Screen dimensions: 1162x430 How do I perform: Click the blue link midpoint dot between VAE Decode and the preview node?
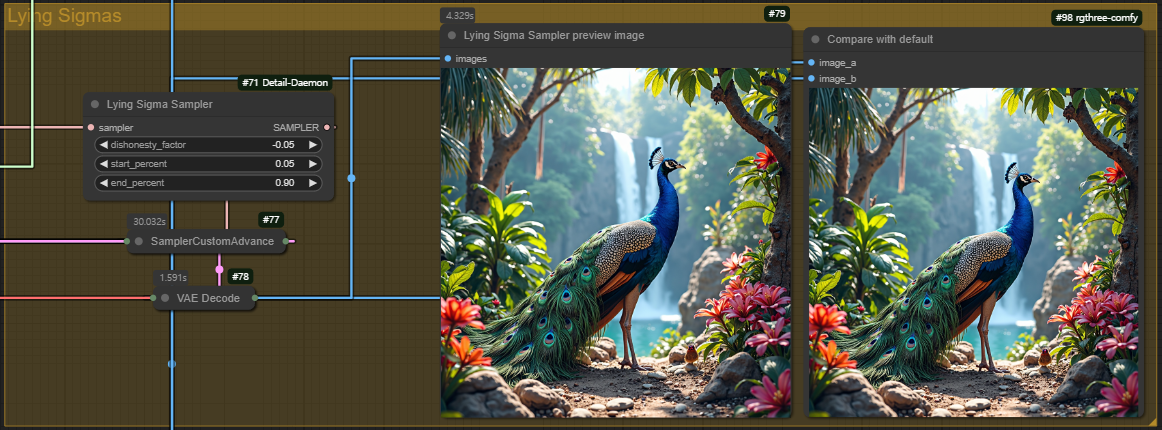[351, 178]
